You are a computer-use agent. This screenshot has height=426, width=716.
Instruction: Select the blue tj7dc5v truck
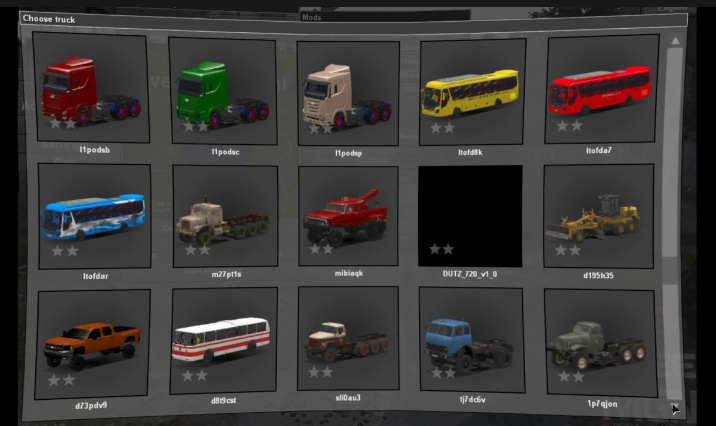pyautogui.click(x=470, y=343)
